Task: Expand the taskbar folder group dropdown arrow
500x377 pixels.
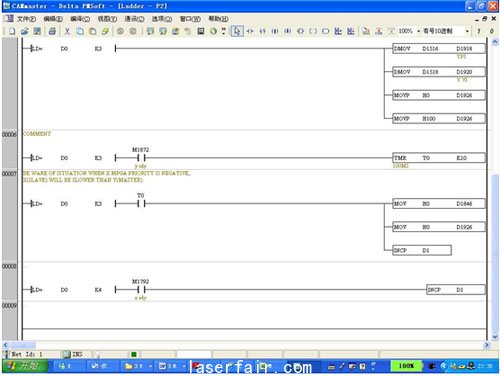Action: click(150, 366)
